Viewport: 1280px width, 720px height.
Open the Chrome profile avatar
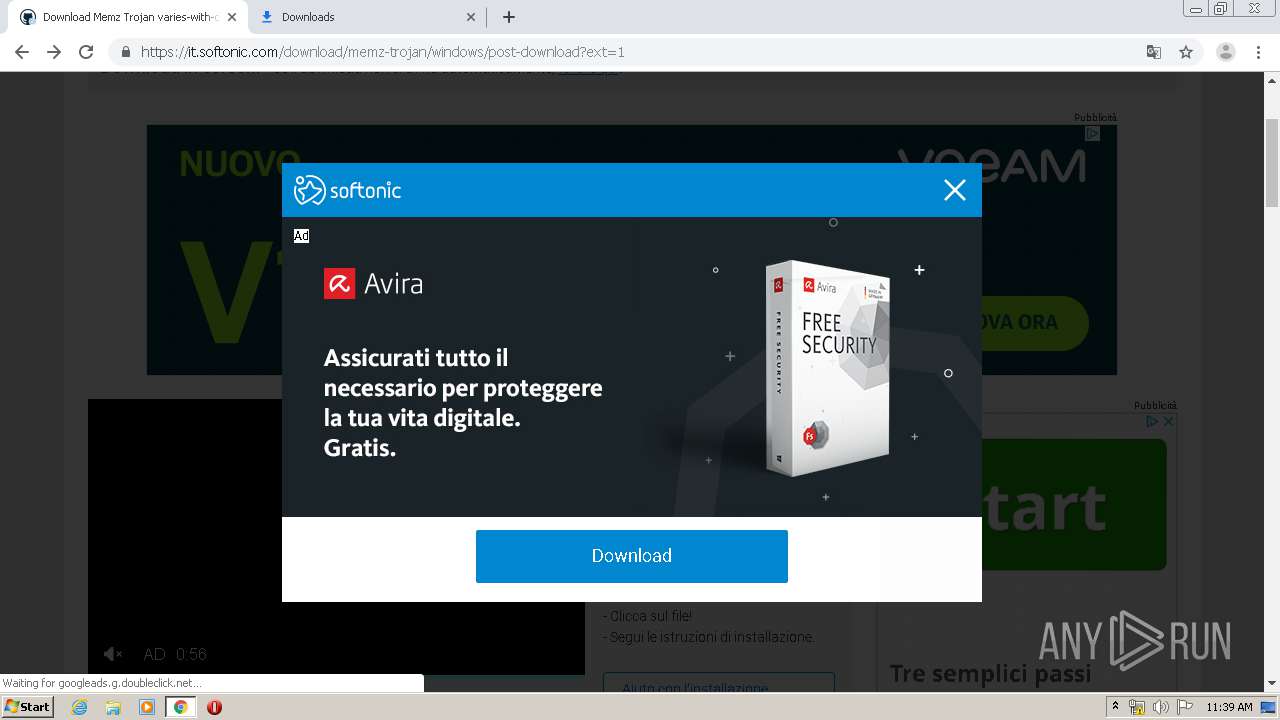coord(1226,52)
